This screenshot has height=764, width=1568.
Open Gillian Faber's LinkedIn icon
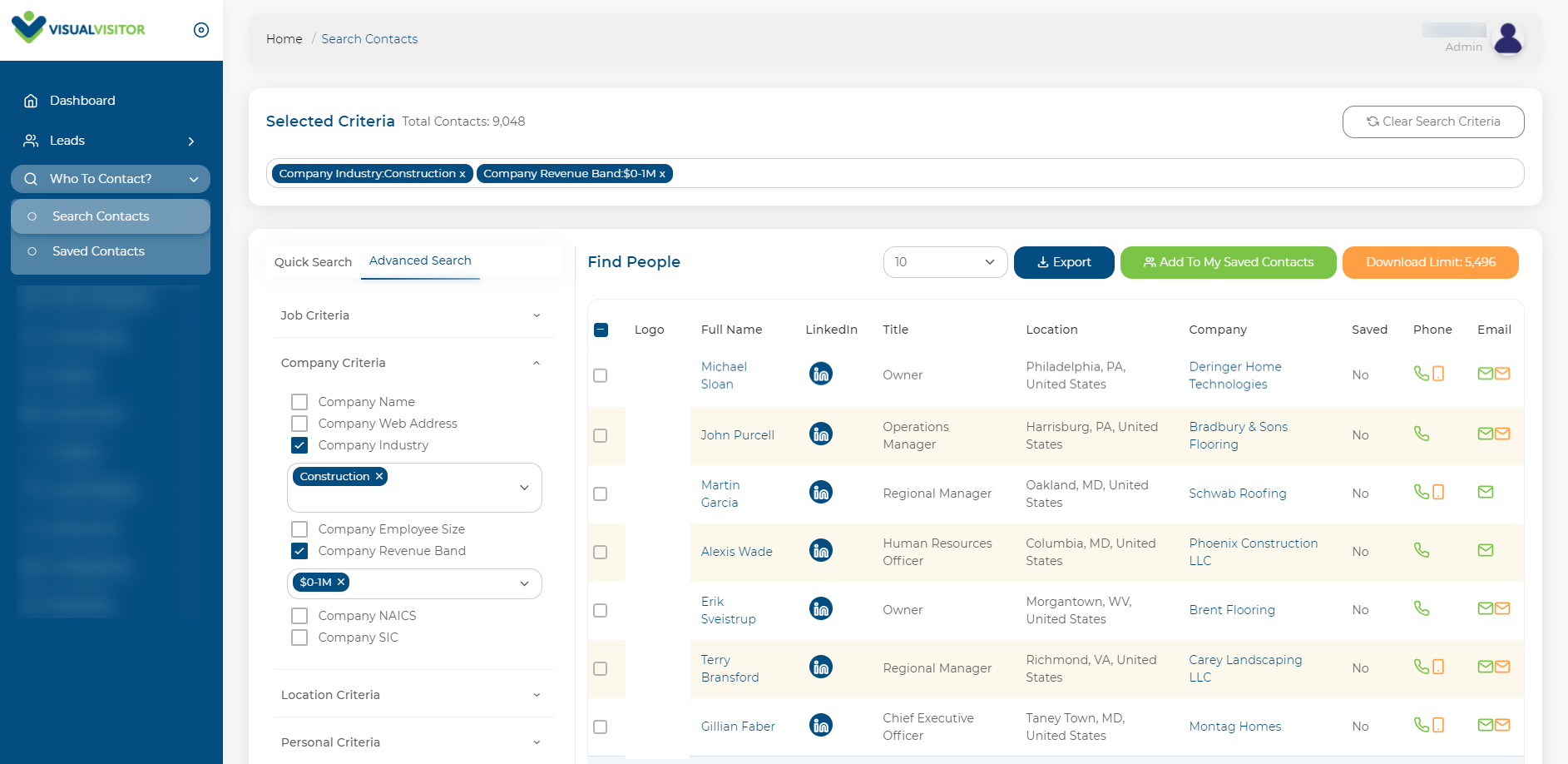pos(820,725)
